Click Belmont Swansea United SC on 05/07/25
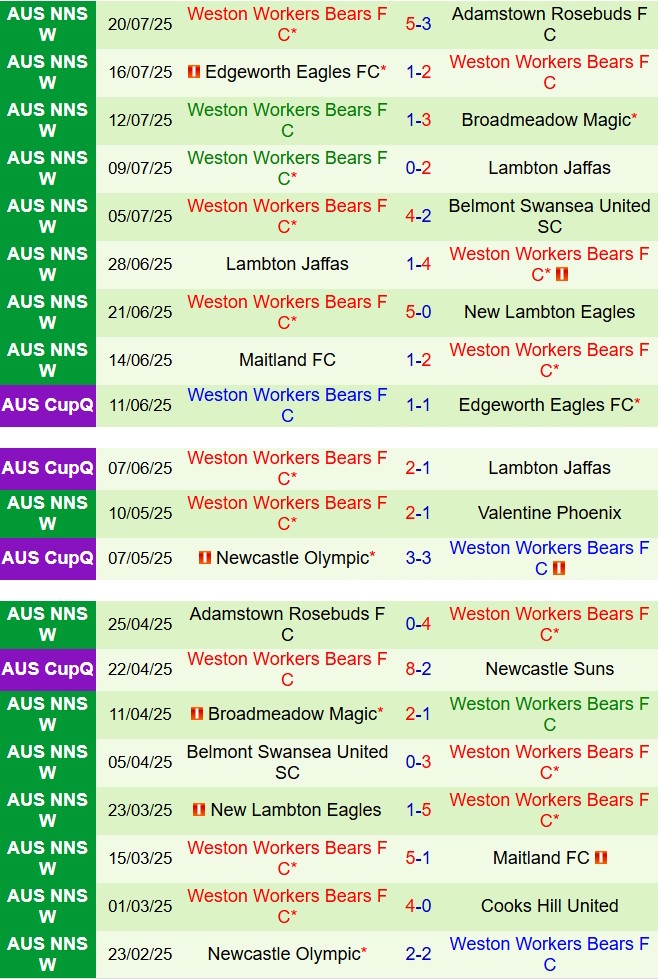 549,216
